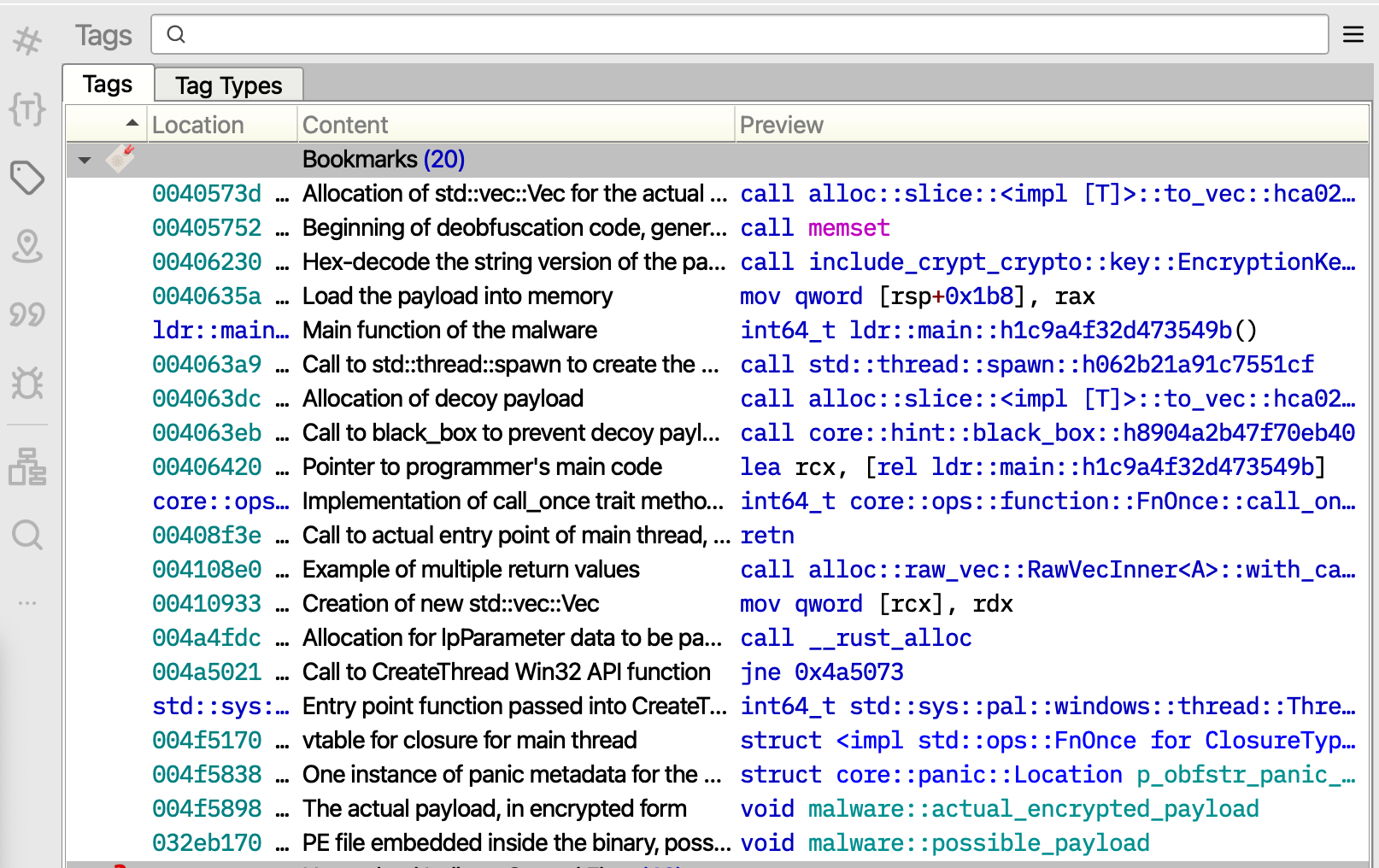Click the 'mov qword [rsp+0x1b8], rax' preview
This screenshot has width=1379, height=868.
(918, 296)
